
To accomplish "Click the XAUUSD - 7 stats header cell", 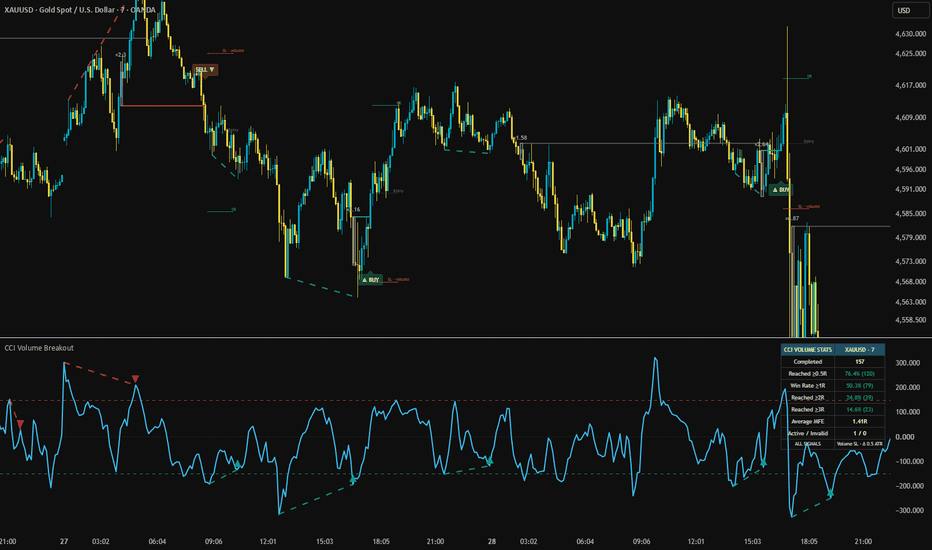I will (x=859, y=350).
